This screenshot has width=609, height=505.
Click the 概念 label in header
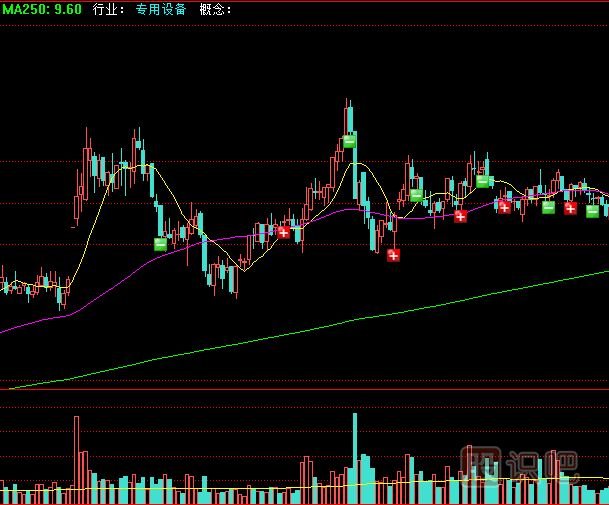(214, 9)
